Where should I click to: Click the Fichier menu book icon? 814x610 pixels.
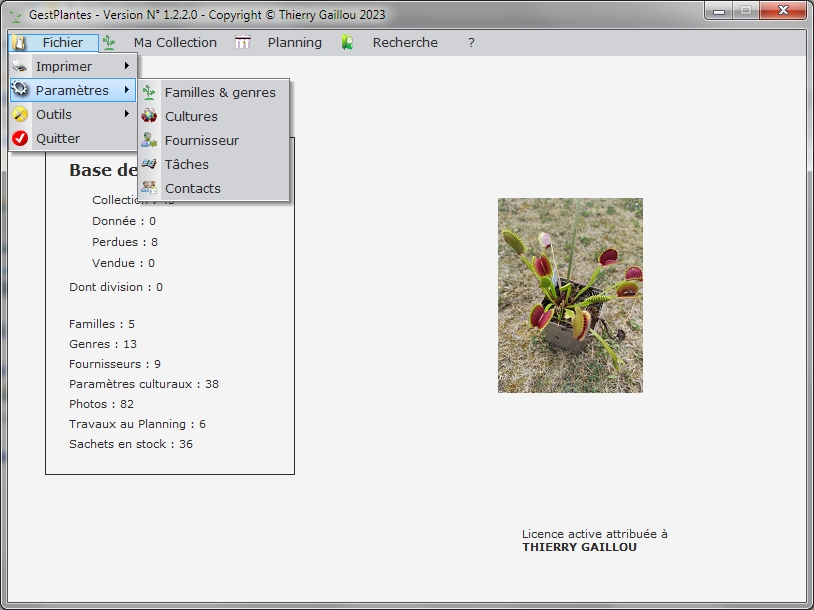(19, 43)
